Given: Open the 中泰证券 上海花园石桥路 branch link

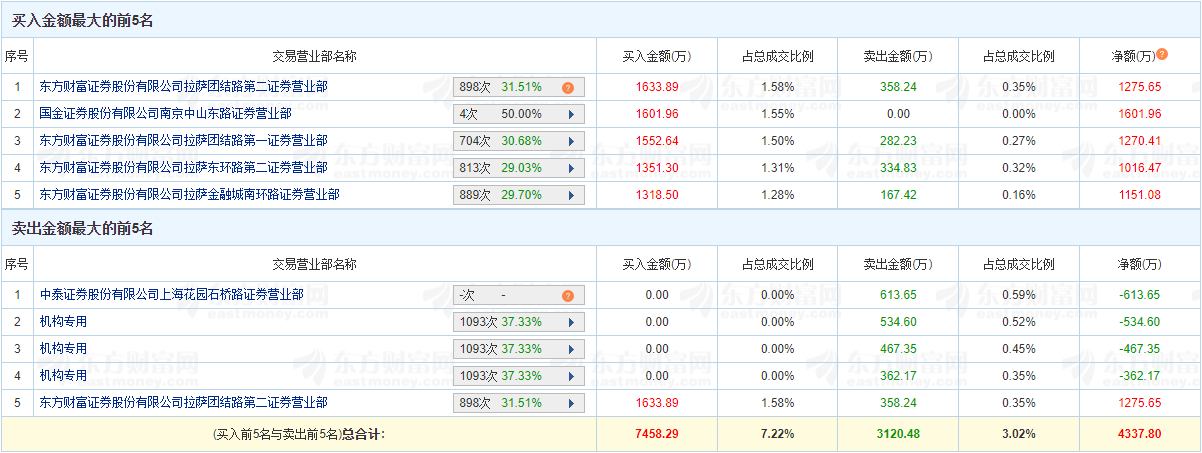Looking at the screenshot, I should [171, 295].
